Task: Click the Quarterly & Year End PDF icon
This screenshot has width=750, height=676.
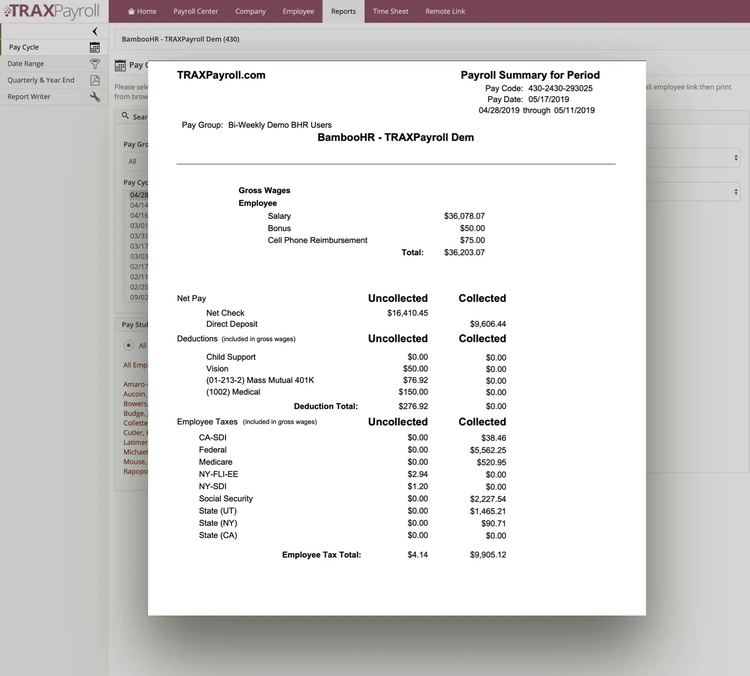Action: [x=95, y=80]
